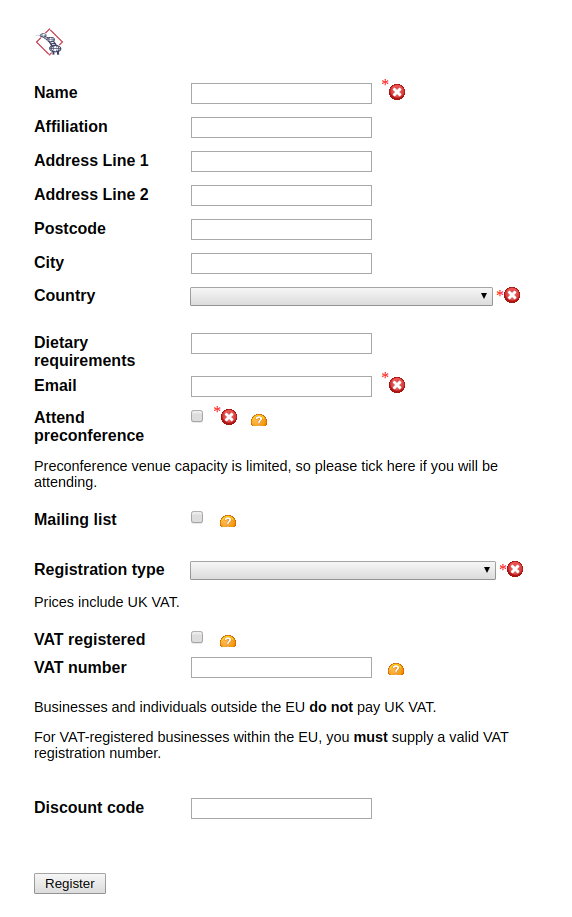Click the VAT number text field
The image size is (572, 917).
281,667
